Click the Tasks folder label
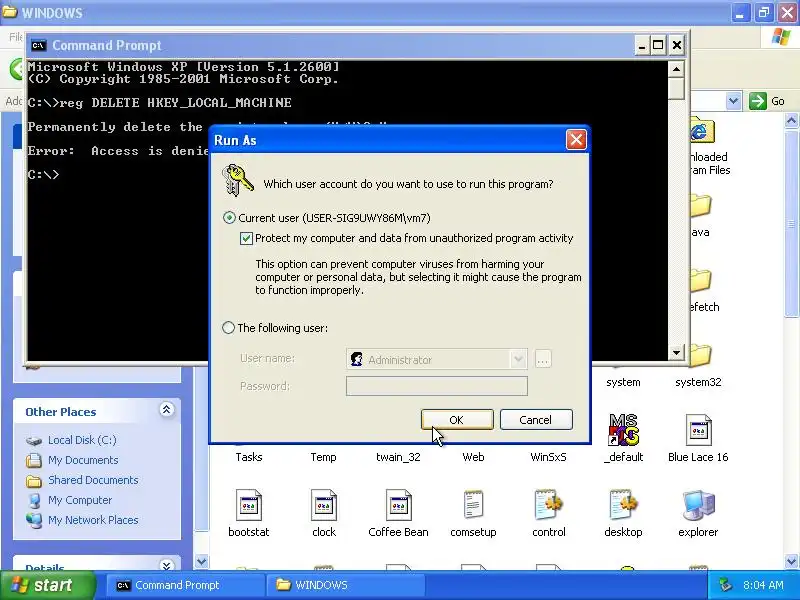Viewport: 800px width, 600px height. coord(248,457)
